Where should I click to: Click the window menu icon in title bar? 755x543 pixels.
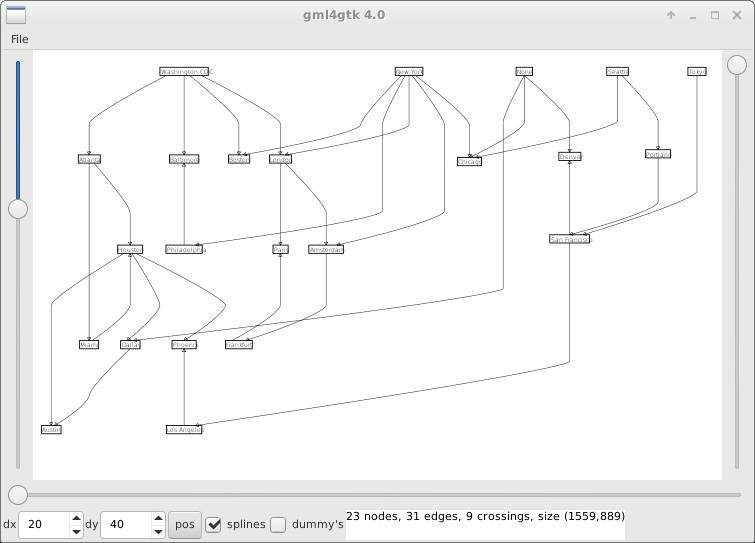(16, 15)
